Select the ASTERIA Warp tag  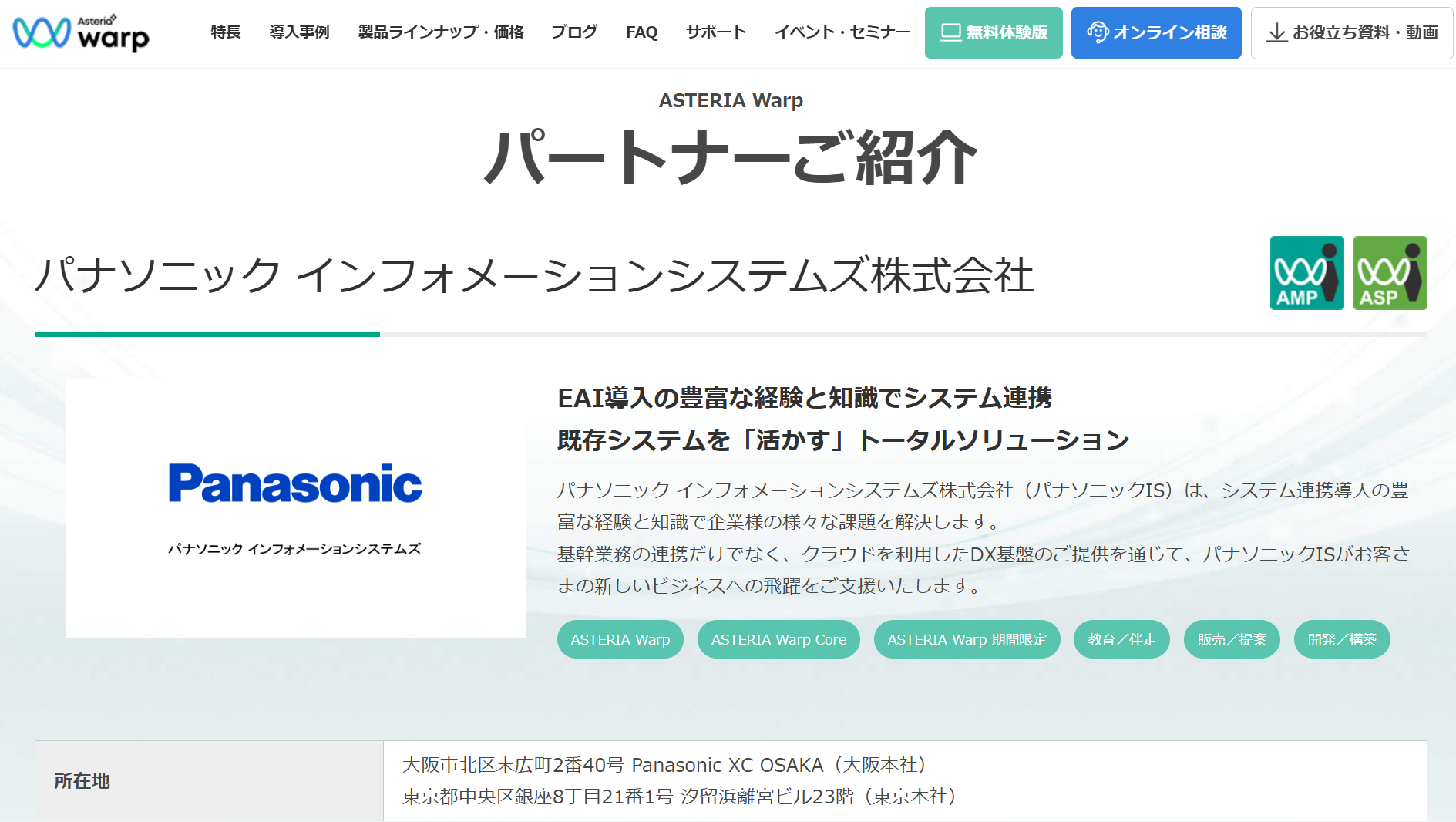point(620,638)
